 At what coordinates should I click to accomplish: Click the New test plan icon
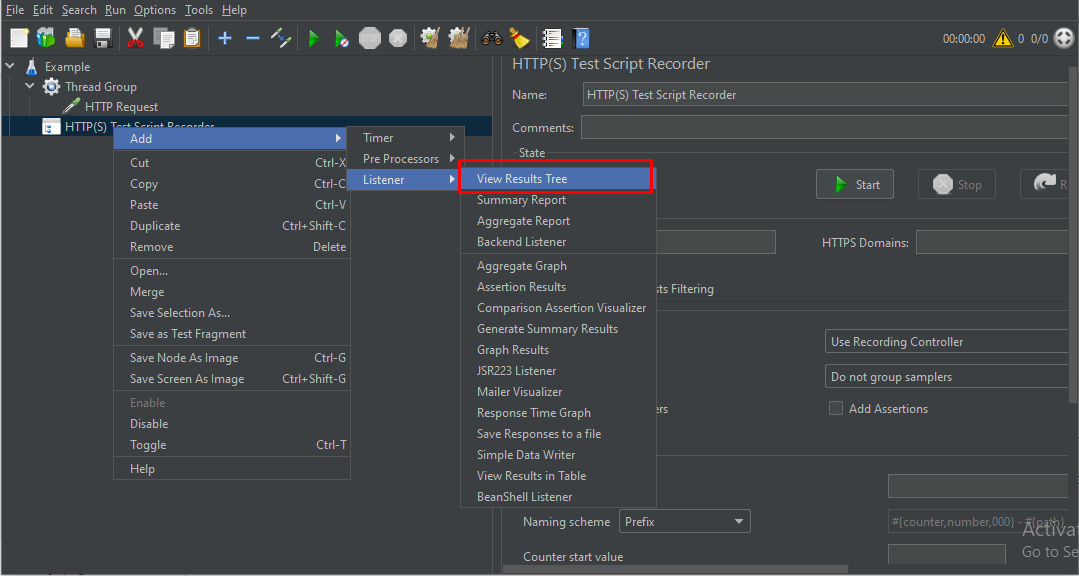[19, 38]
